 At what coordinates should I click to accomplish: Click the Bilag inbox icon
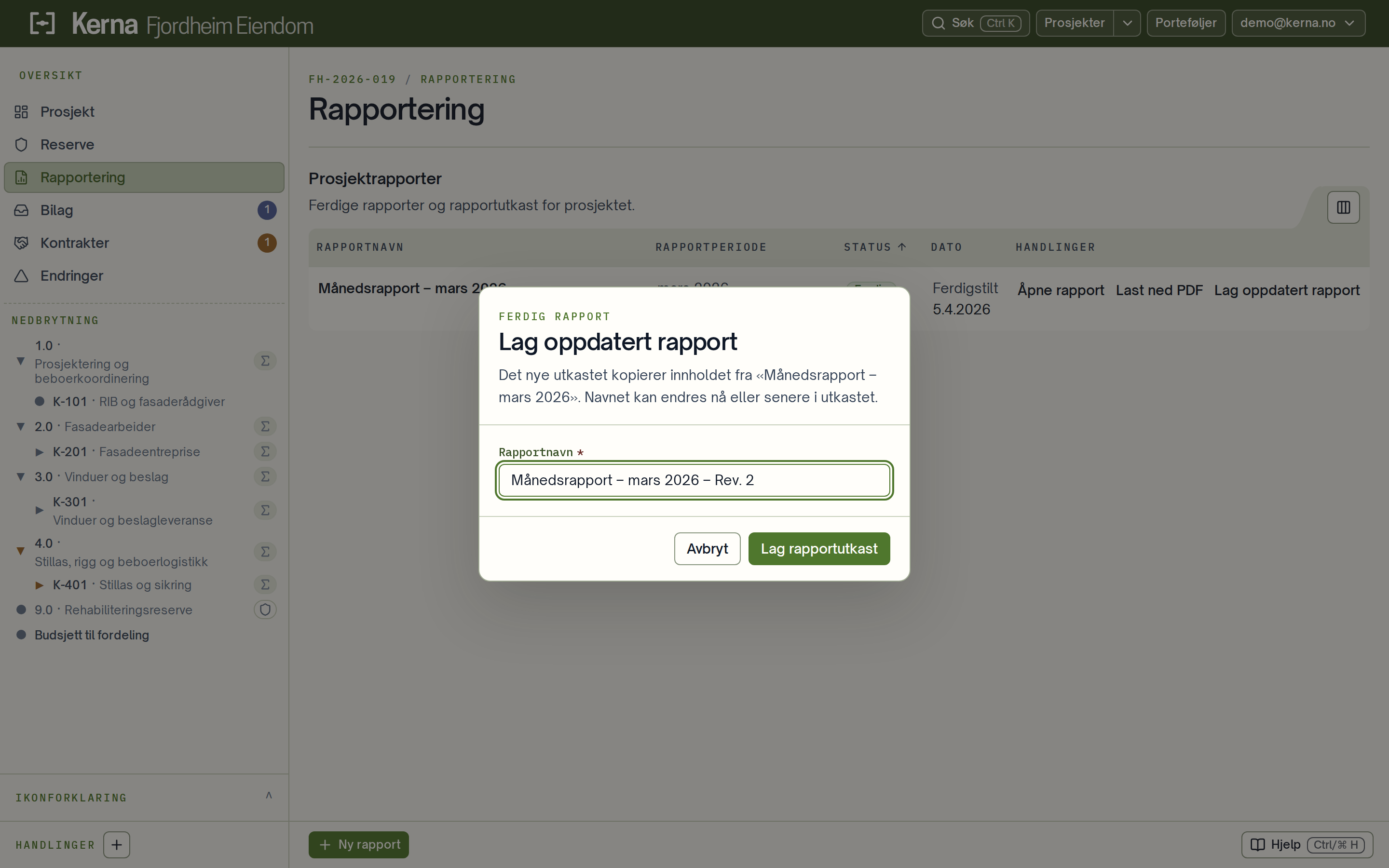pyautogui.click(x=21, y=210)
